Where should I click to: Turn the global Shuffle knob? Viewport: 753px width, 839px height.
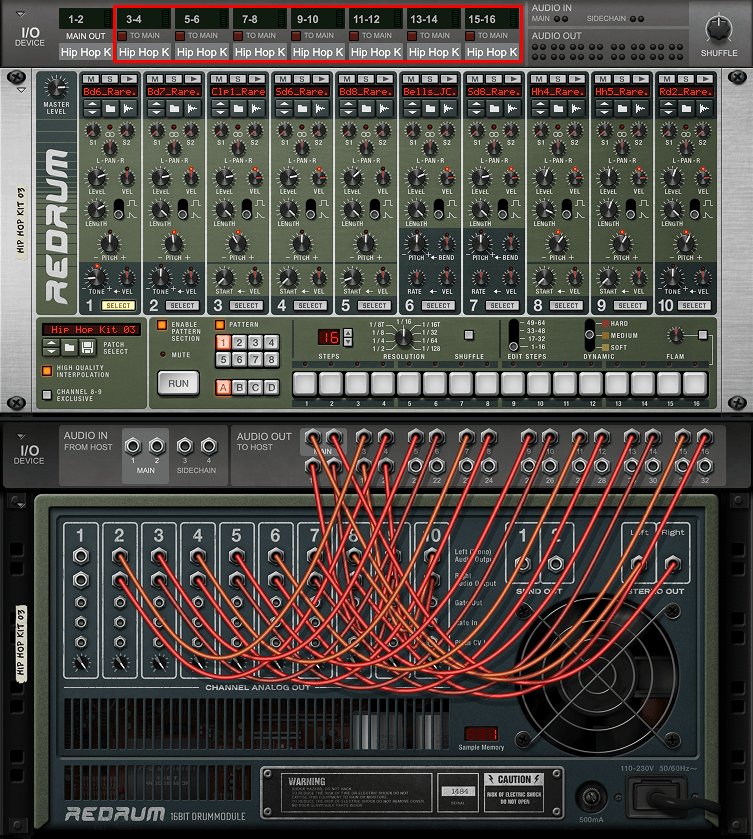(718, 29)
